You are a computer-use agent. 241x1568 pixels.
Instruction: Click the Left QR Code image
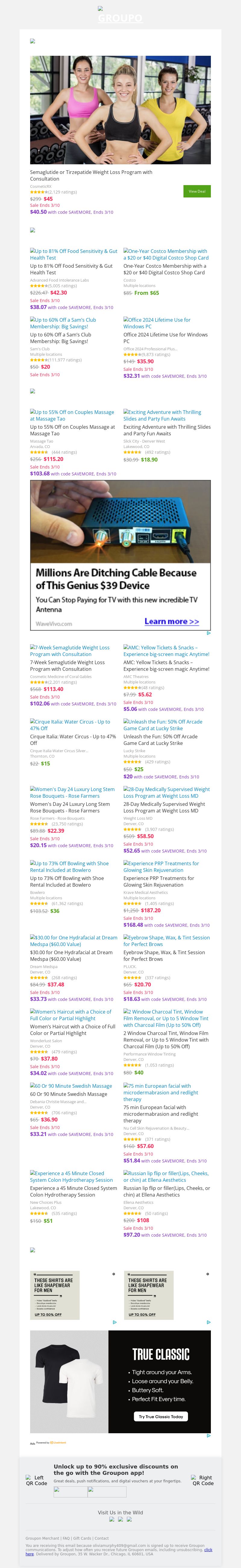[x=36, y=1480]
